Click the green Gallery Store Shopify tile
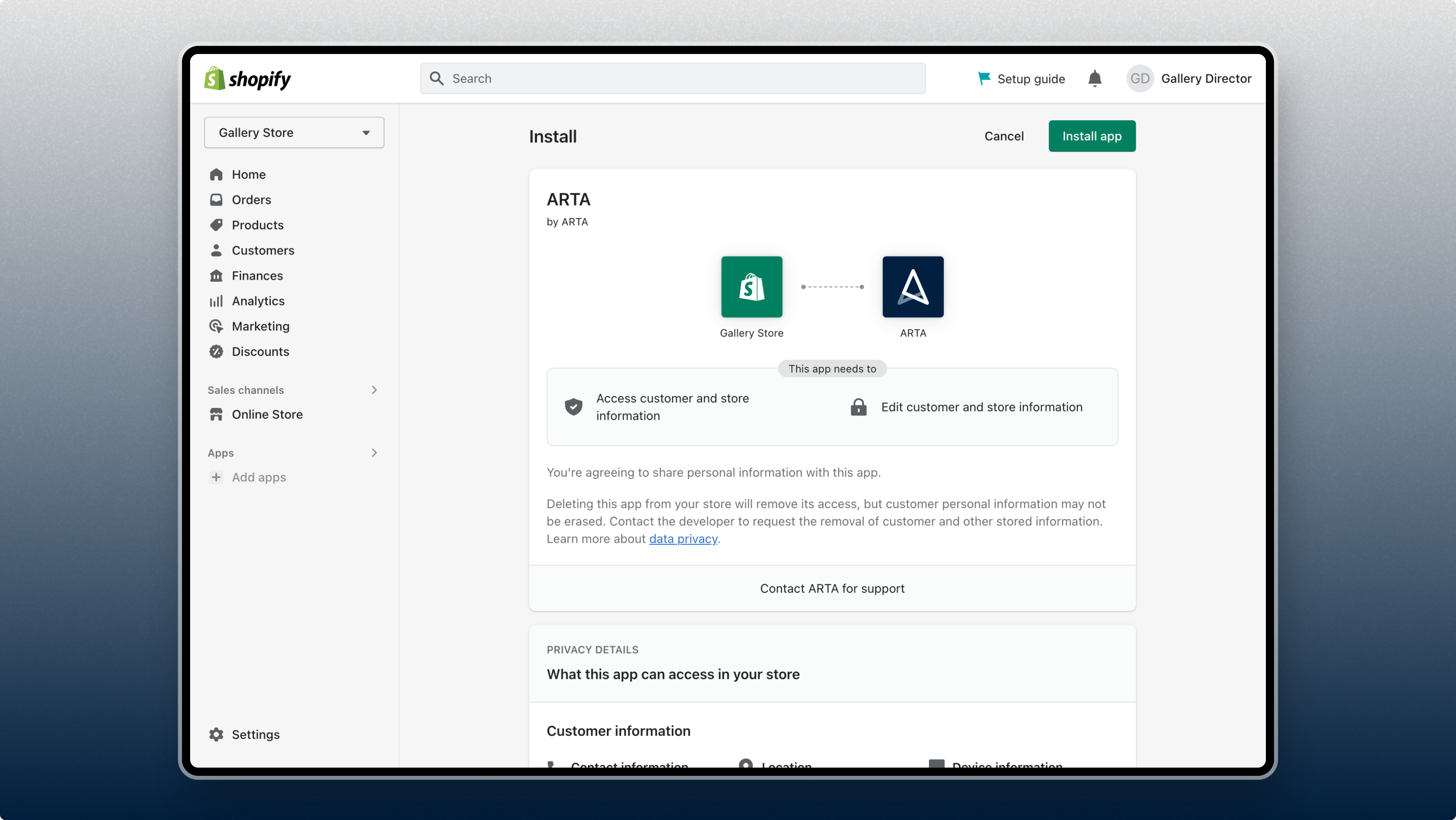The height and width of the screenshot is (820, 1456). point(751,287)
